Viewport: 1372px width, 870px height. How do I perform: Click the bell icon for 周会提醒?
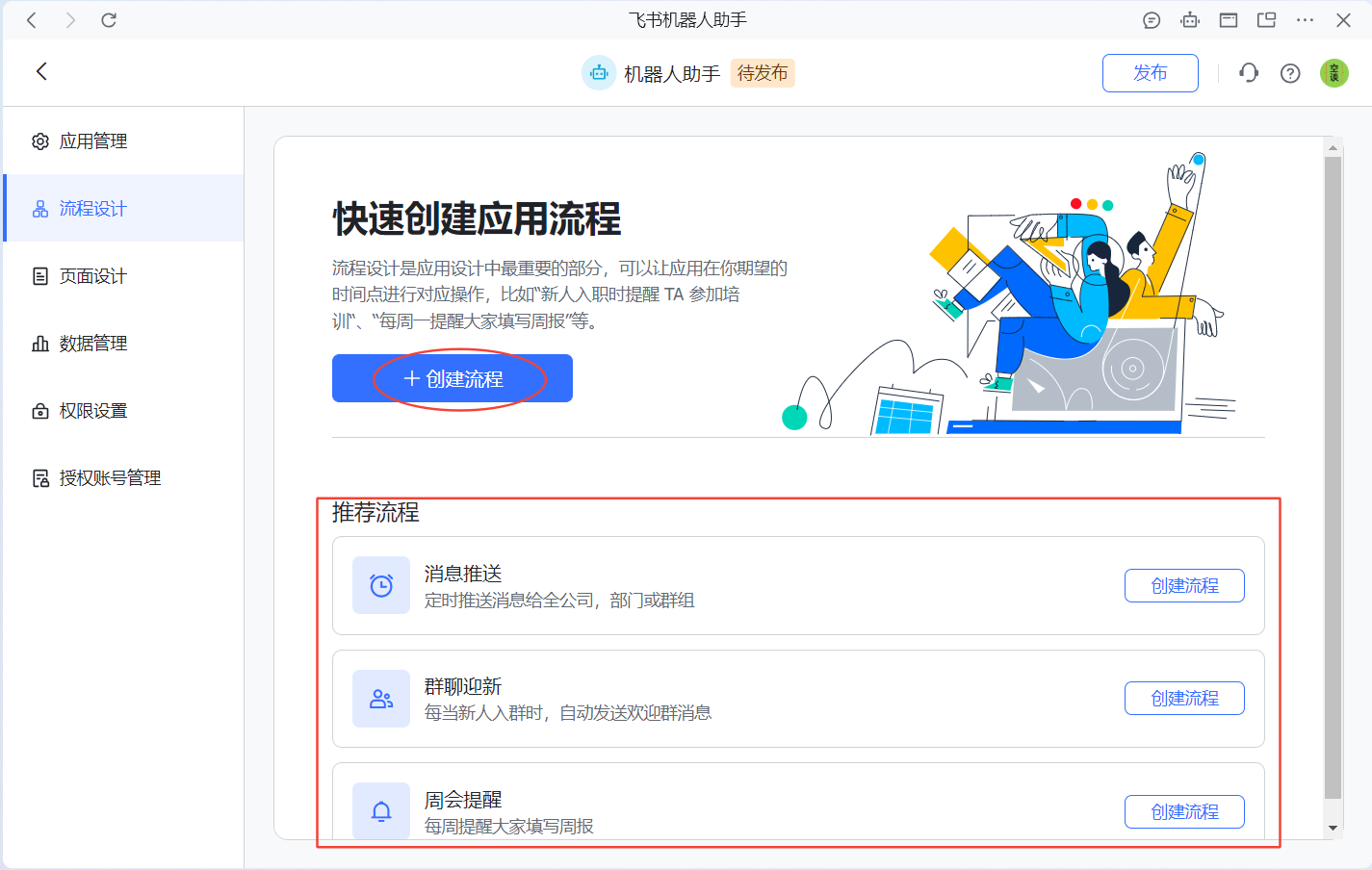pyautogui.click(x=381, y=811)
